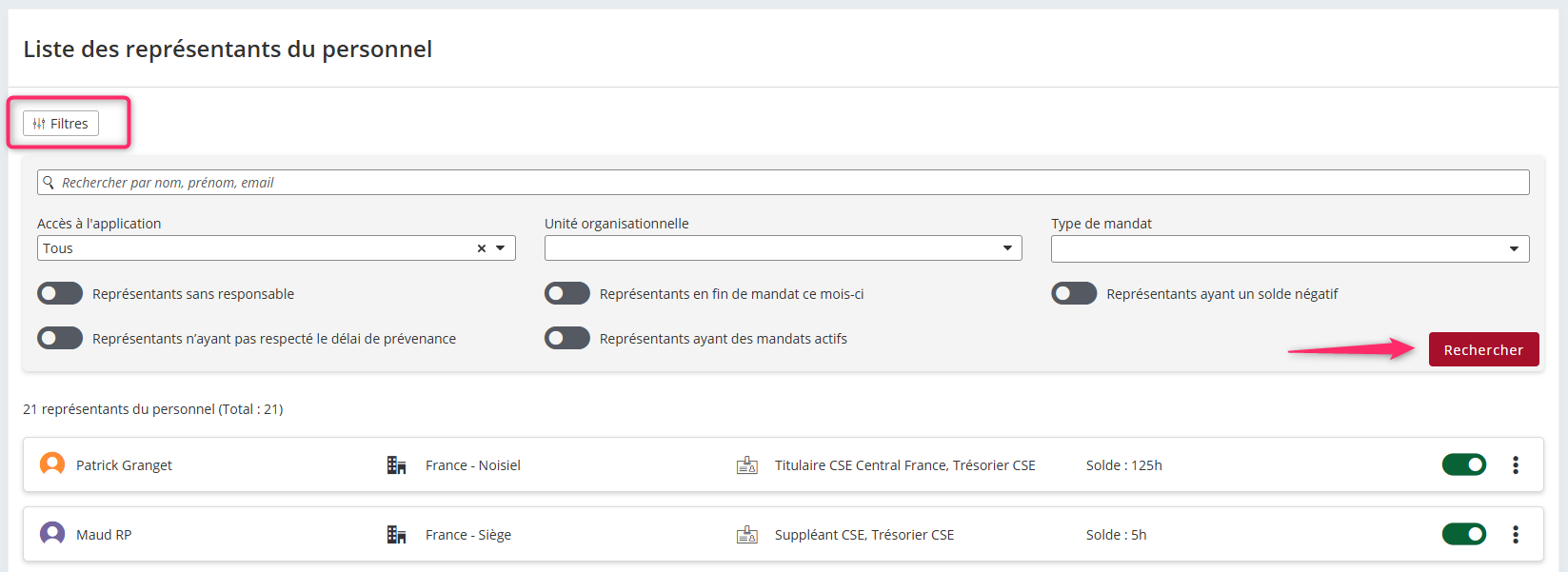Image resolution: width=1568 pixels, height=572 pixels.
Task: Open the 'Unité organisationnelle' dropdown
Action: 1007,248
